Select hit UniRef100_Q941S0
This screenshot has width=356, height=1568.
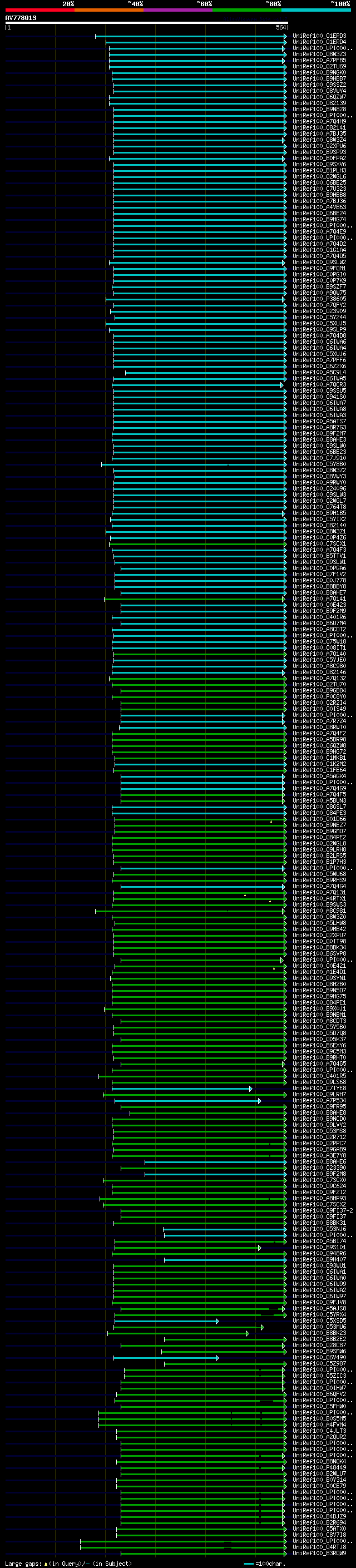[x=319, y=397]
